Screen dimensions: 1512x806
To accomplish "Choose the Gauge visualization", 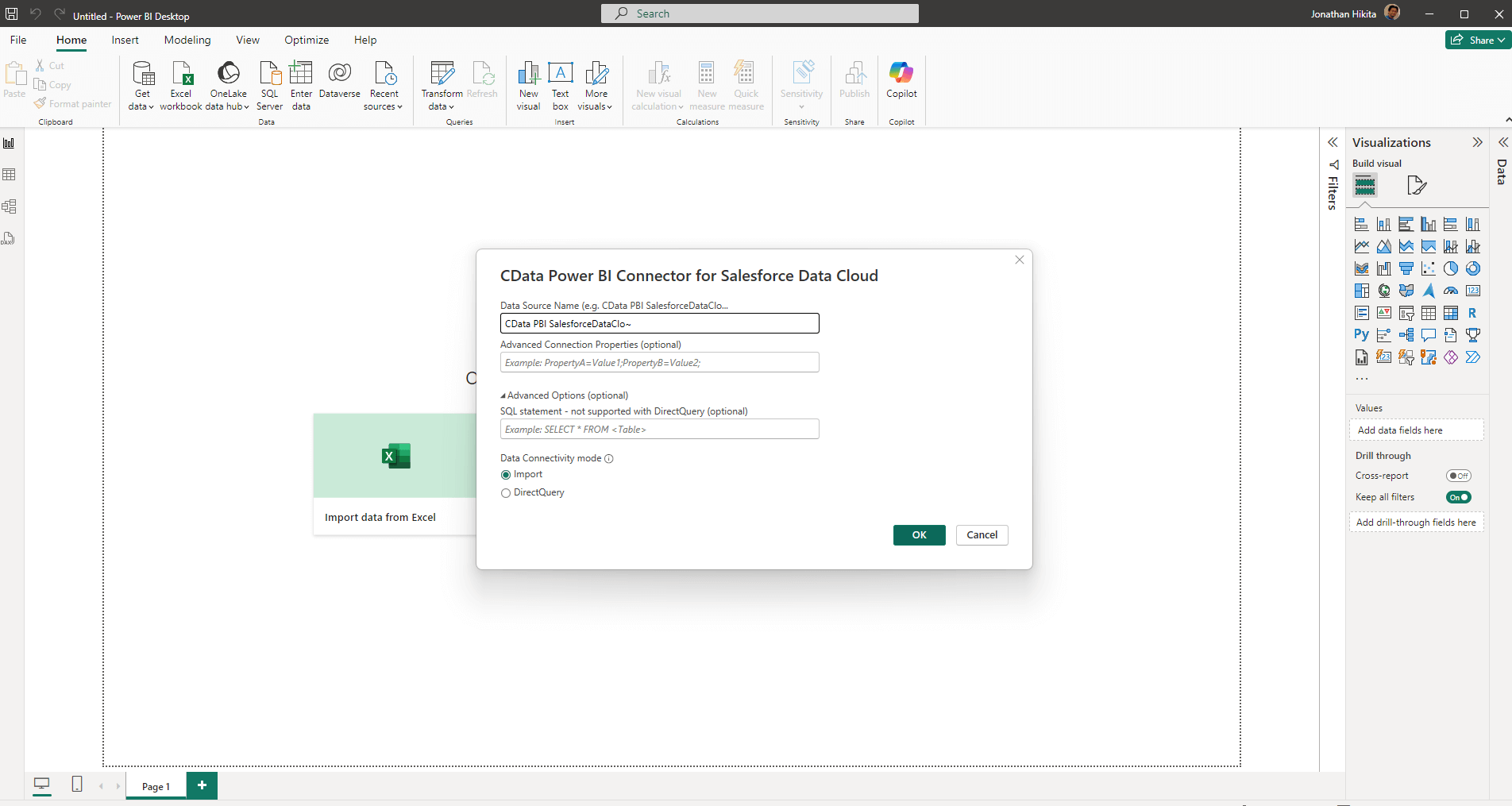I will tap(1451, 291).
